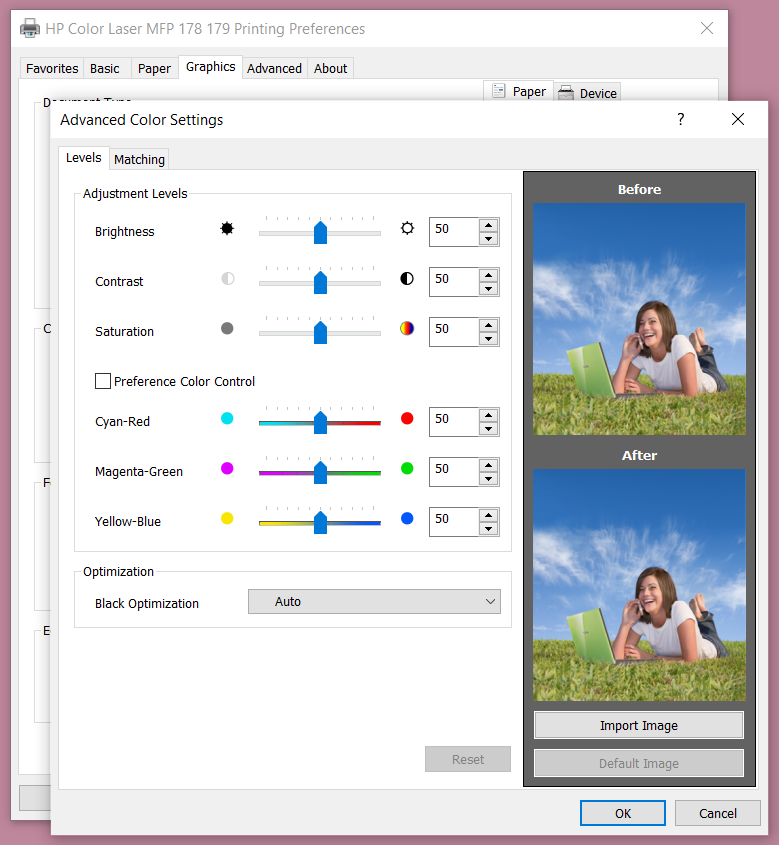Open the Black Optimization dropdown
Image resolution: width=779 pixels, height=845 pixels.
374,602
